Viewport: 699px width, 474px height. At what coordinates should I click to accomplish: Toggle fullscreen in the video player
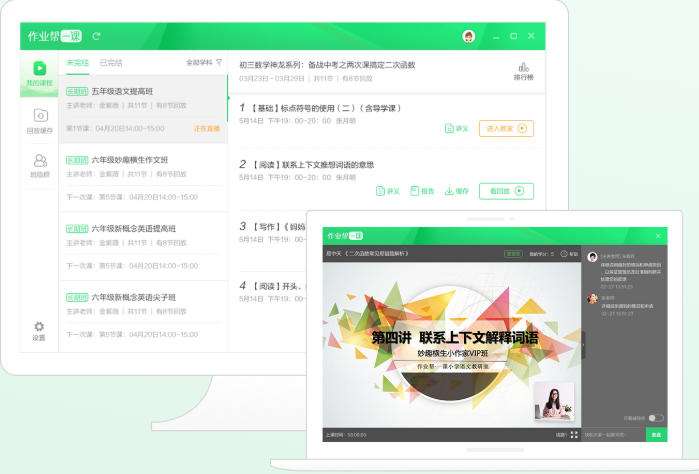(574, 435)
